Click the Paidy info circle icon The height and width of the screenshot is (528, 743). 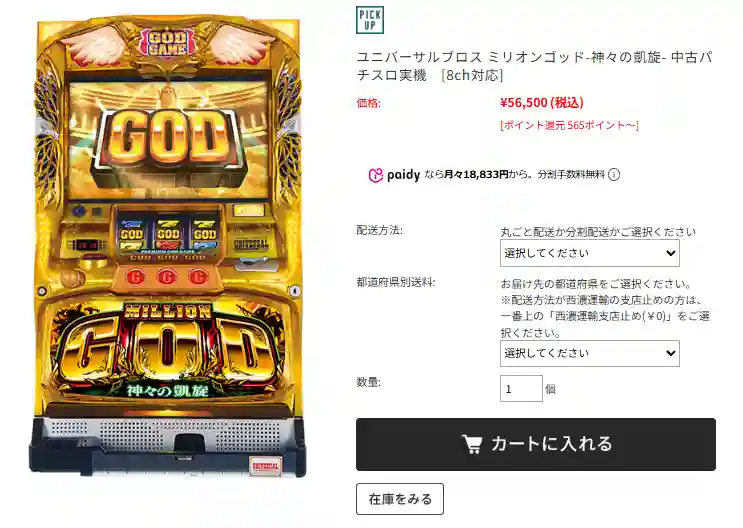tap(614, 175)
